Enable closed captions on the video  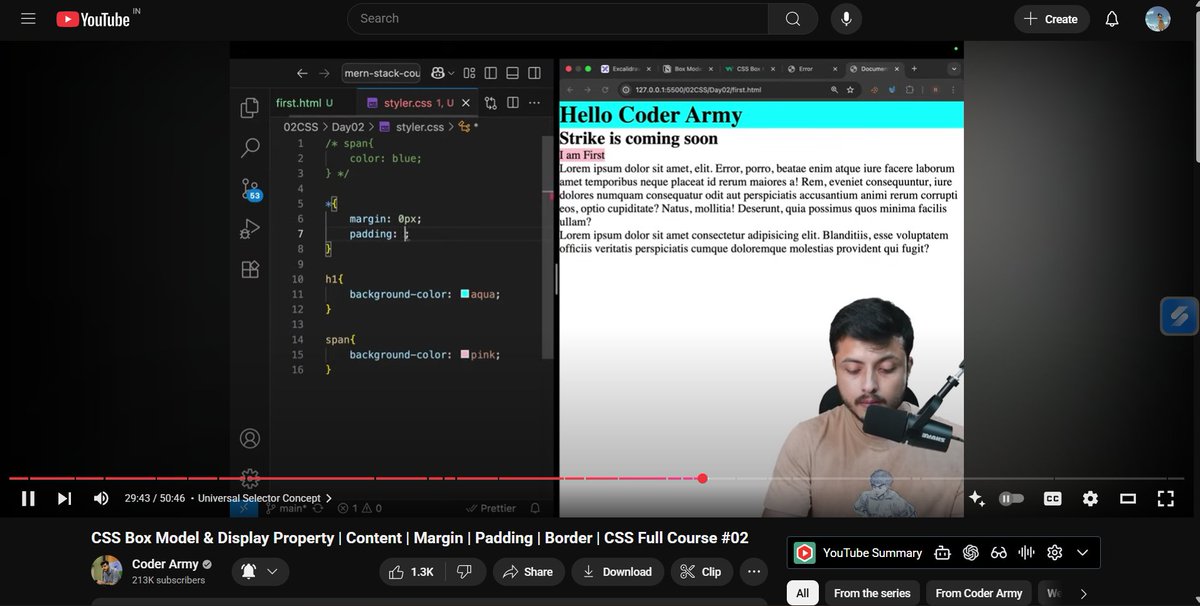tap(1052, 498)
